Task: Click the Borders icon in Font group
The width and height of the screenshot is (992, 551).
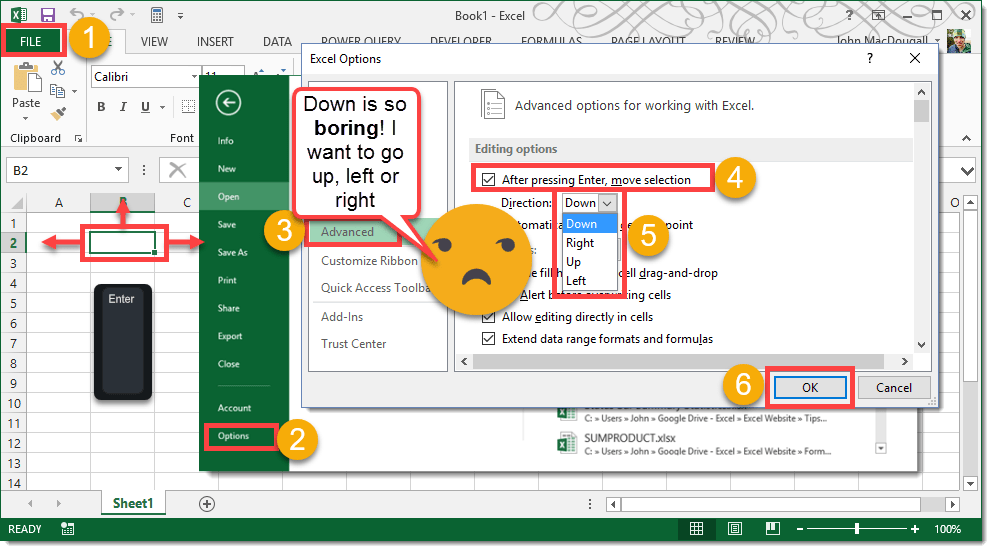Action: coord(189,106)
